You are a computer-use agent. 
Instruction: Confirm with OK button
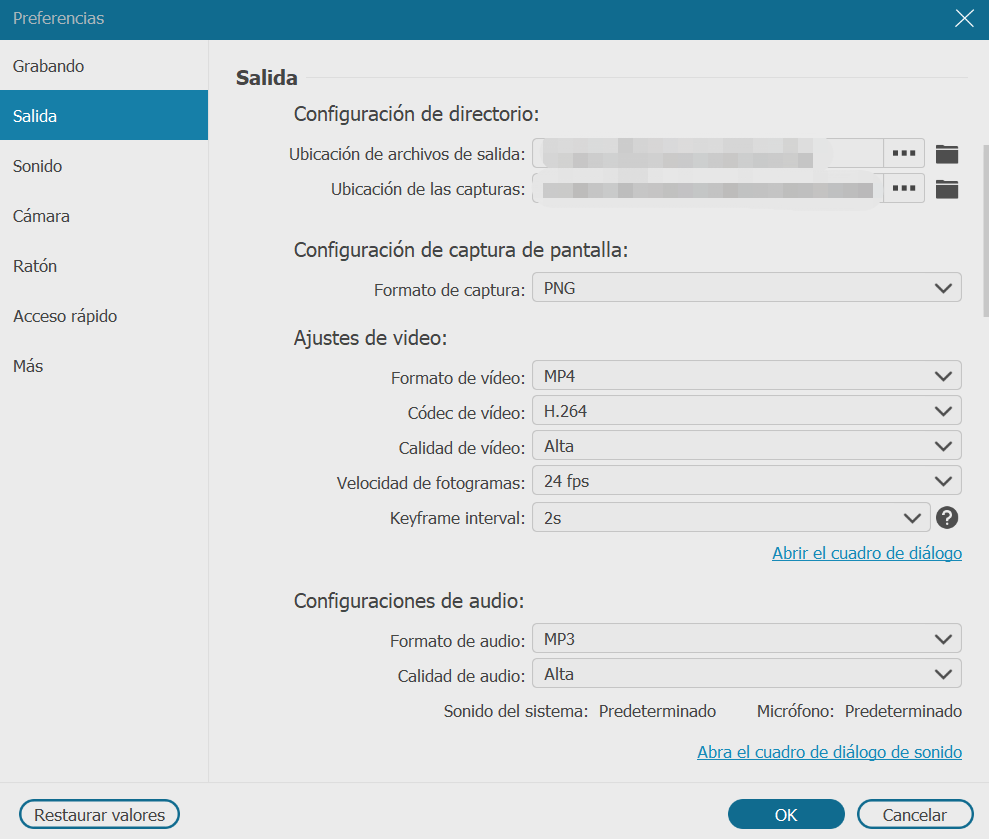click(786, 814)
